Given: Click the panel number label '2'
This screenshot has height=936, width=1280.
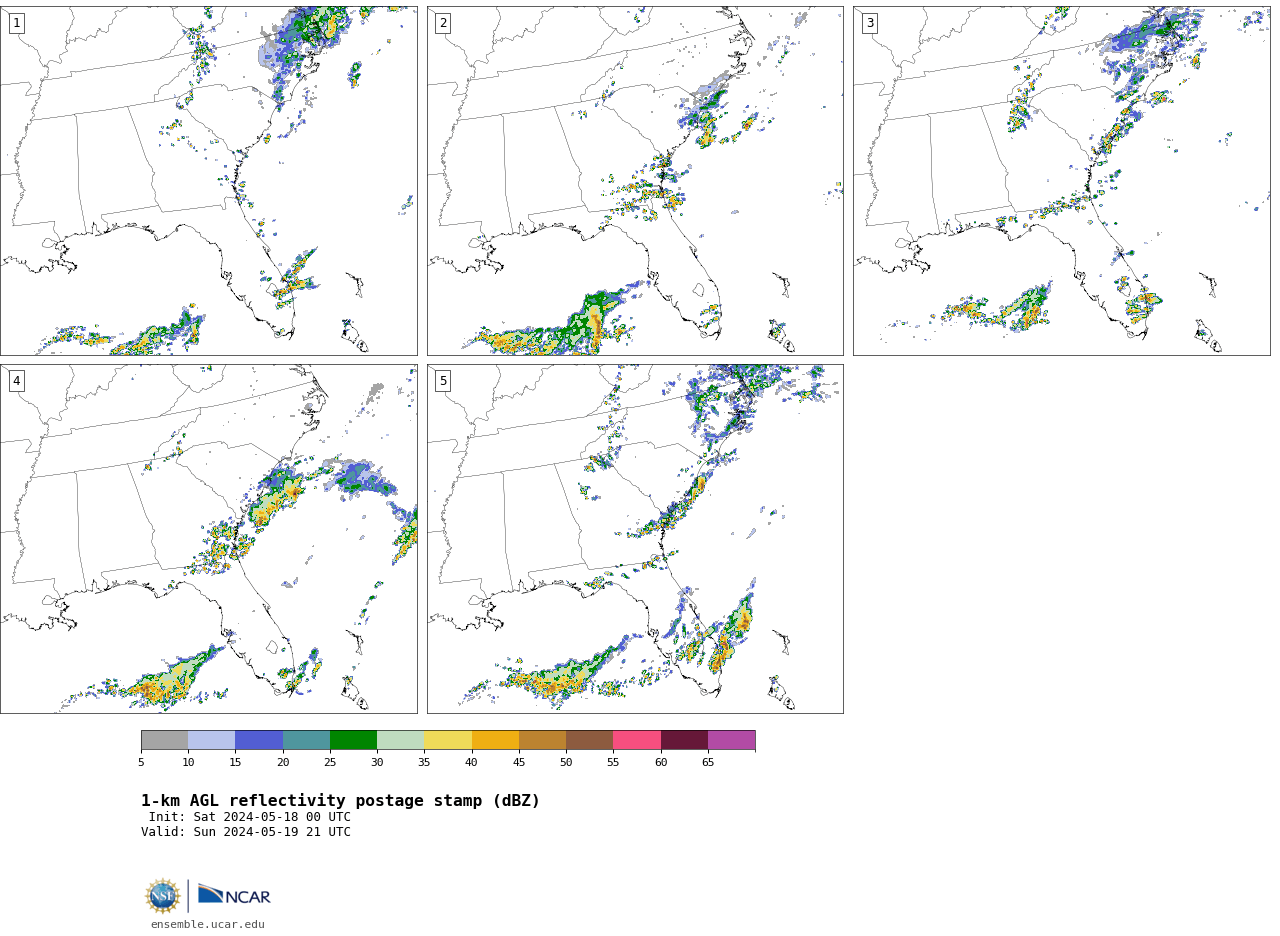Looking at the screenshot, I should coord(443,23).
